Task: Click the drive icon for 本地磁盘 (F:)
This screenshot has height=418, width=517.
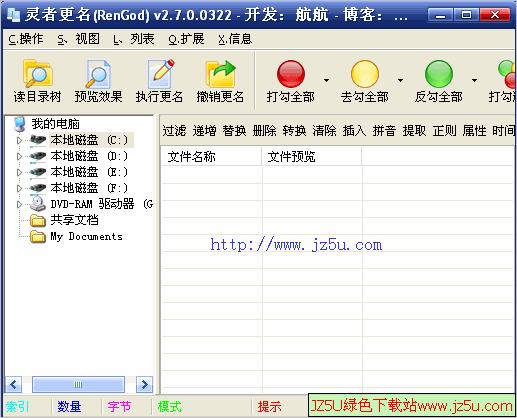Action: [38, 188]
